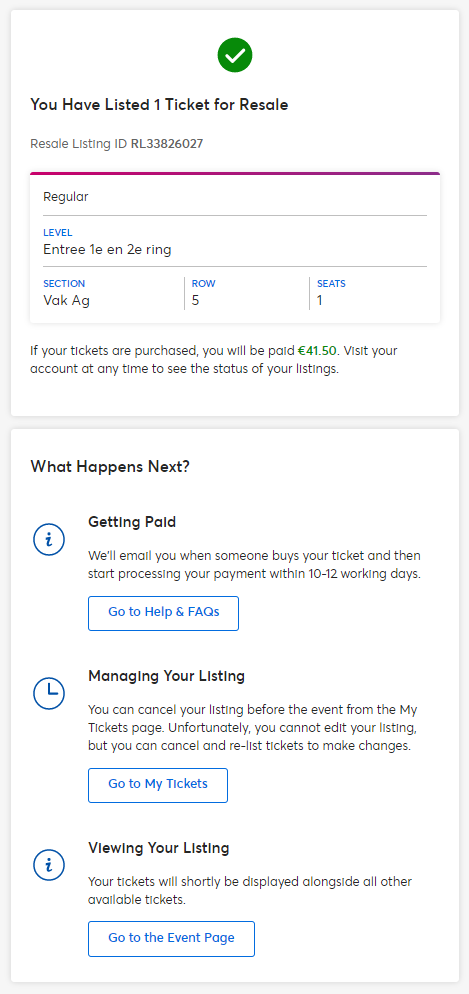Select the Regular ticket type label
This screenshot has height=994, width=469.
[x=66, y=197]
